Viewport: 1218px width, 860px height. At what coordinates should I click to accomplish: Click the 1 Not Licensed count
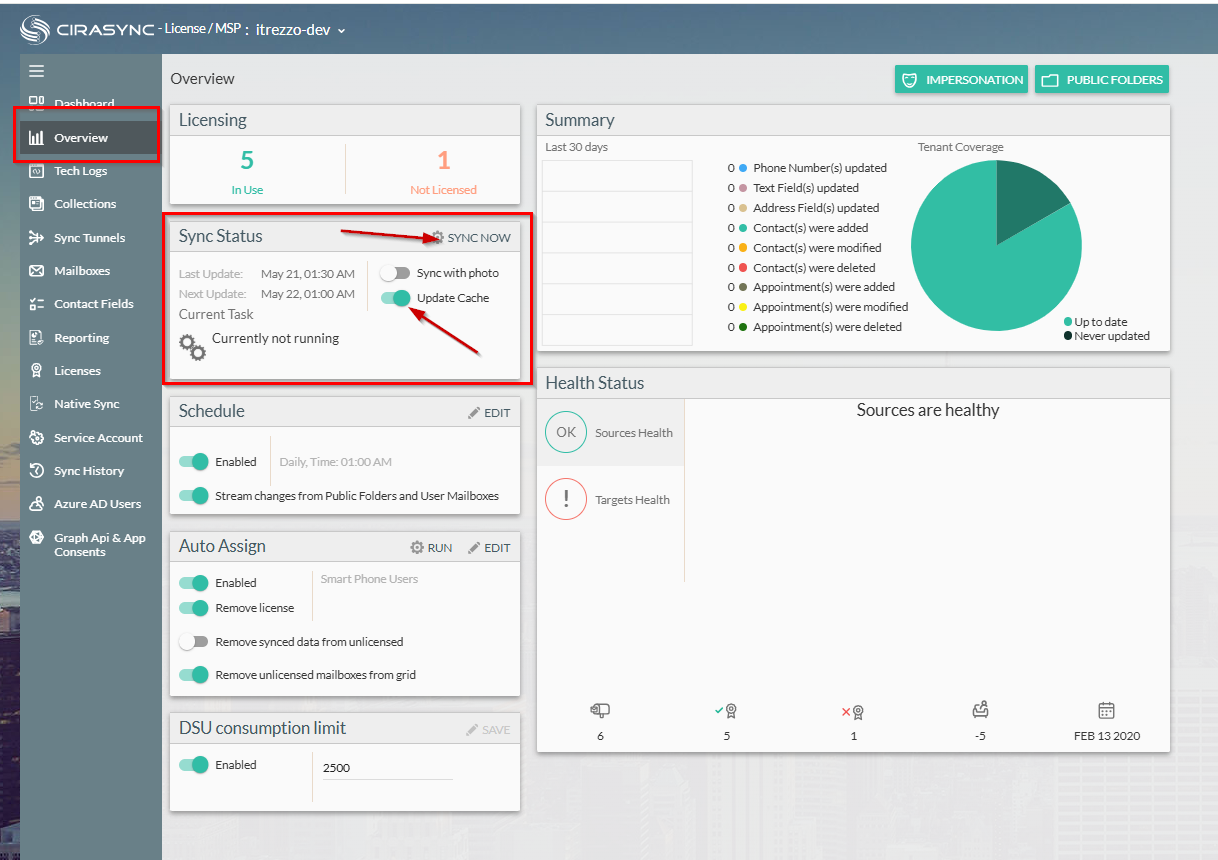coord(444,160)
